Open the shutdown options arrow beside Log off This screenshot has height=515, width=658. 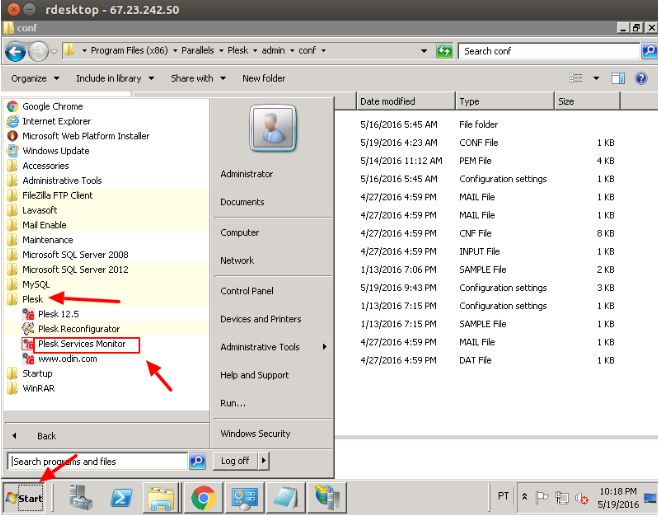(x=264, y=461)
